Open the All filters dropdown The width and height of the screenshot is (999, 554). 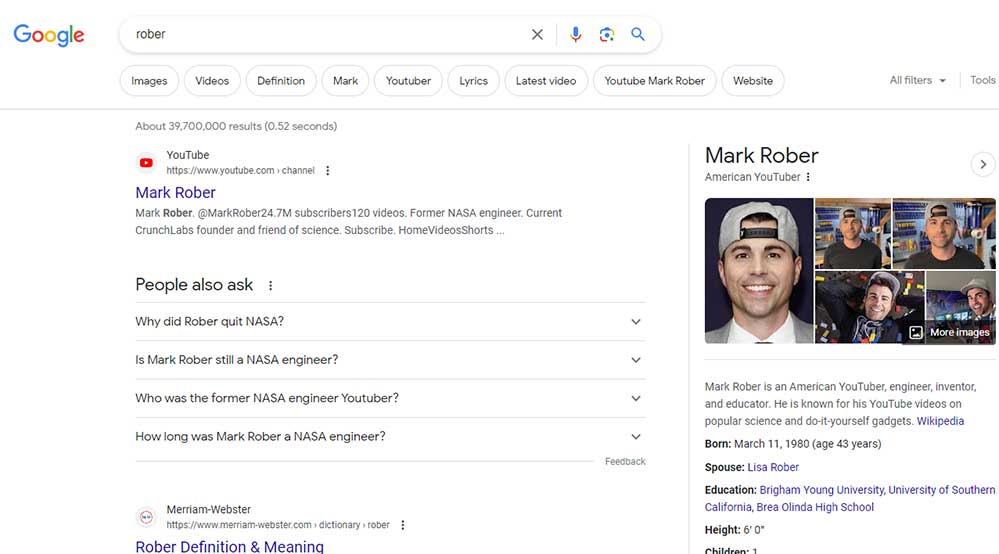click(917, 80)
